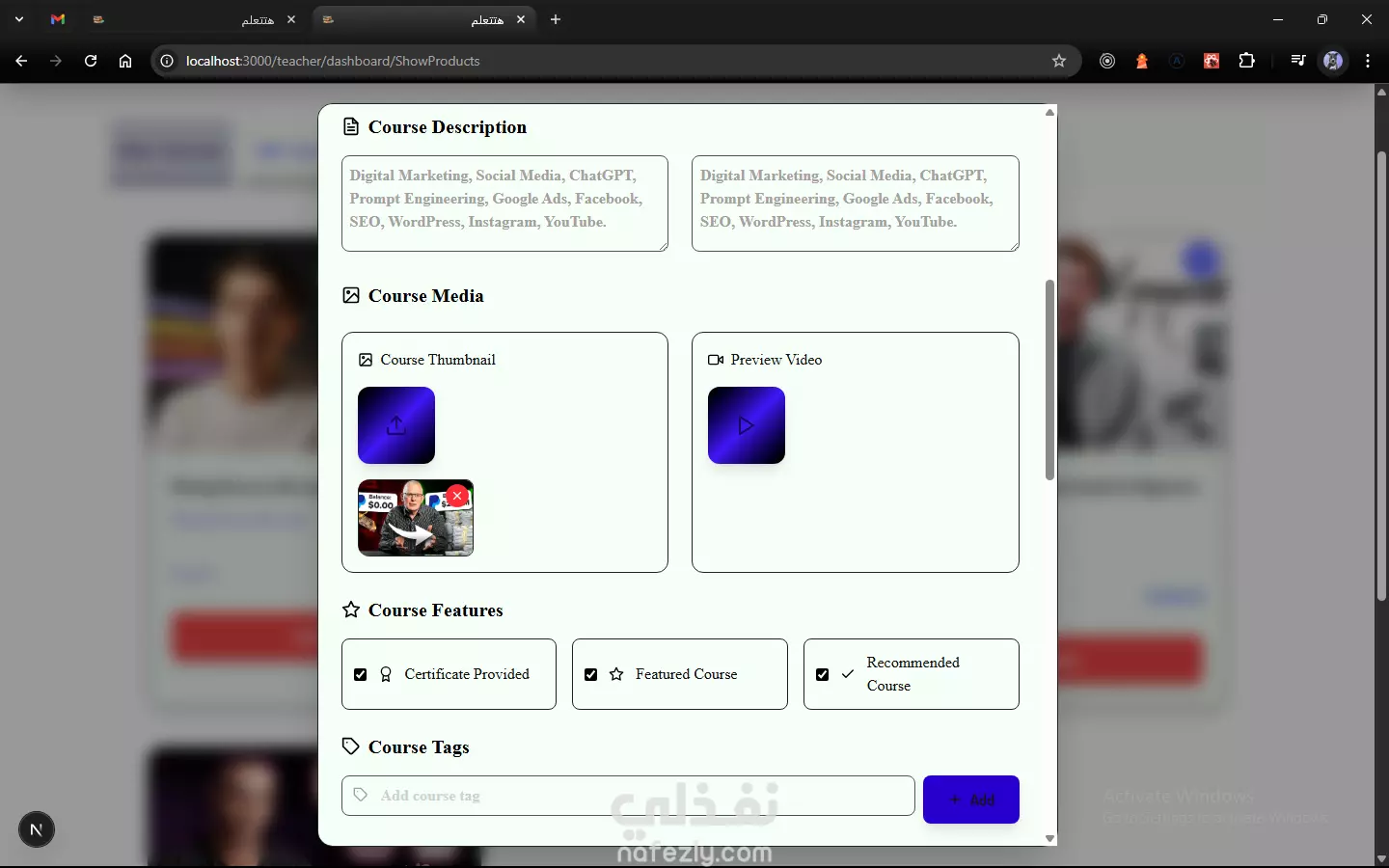Focus the Add course tag input

point(628,796)
